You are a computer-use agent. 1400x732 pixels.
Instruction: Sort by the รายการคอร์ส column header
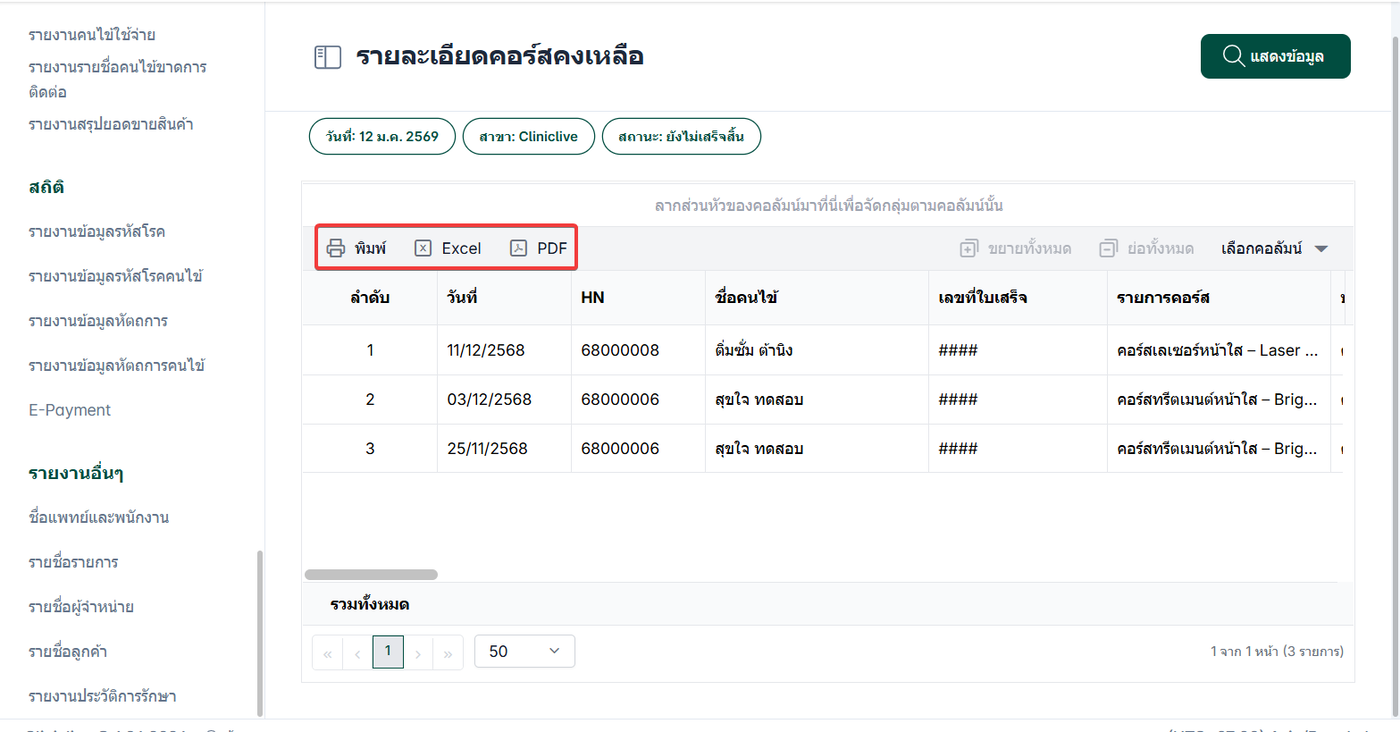coord(1219,298)
